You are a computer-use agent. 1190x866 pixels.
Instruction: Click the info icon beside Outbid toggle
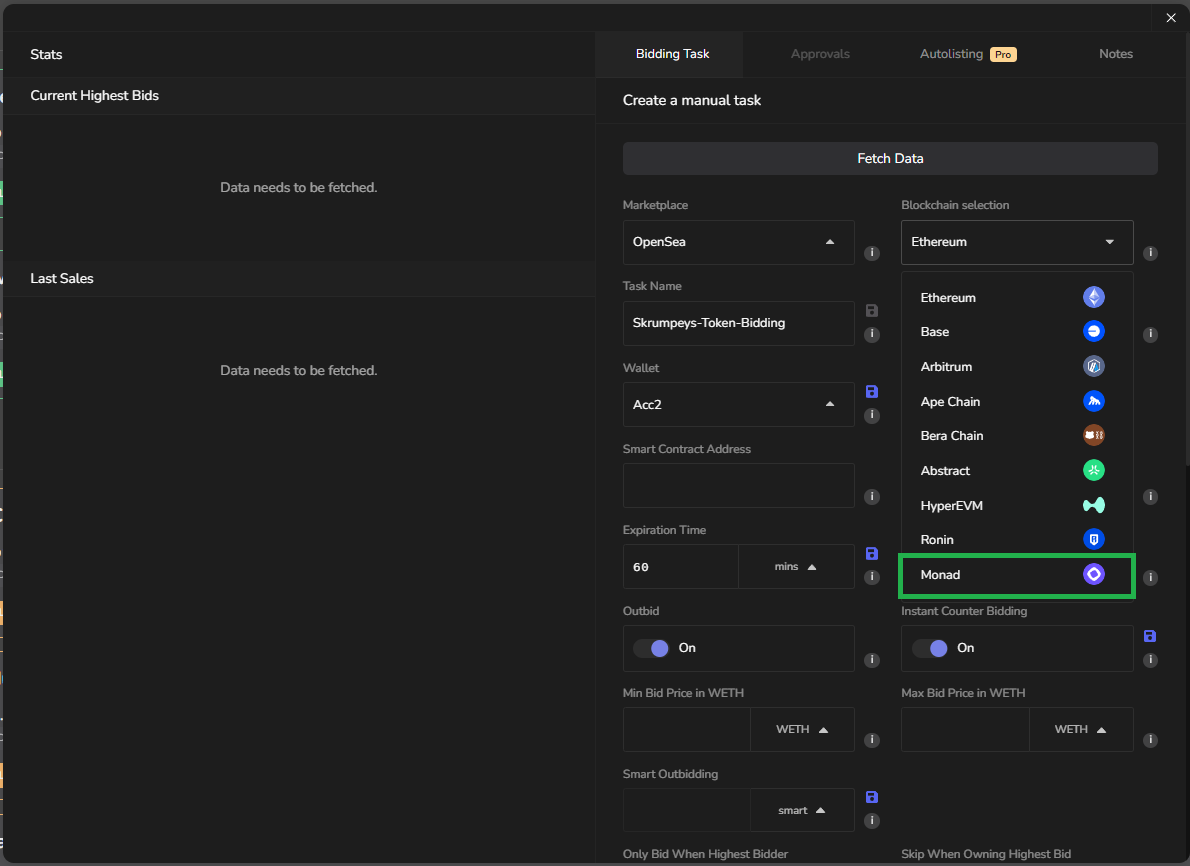tap(872, 660)
